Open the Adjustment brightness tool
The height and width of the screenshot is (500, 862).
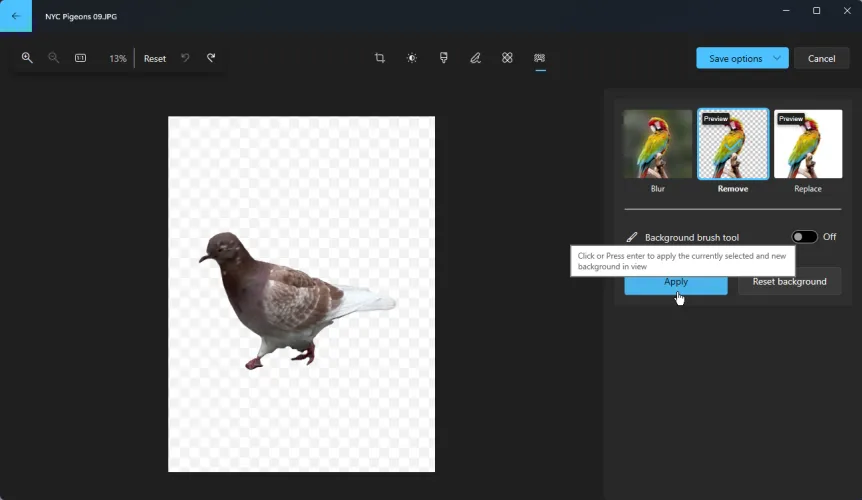click(412, 58)
